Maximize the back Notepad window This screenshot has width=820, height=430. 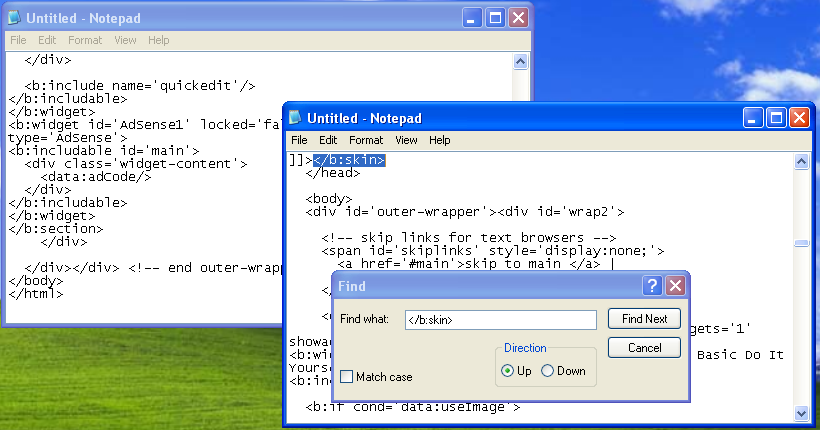[x=495, y=18]
